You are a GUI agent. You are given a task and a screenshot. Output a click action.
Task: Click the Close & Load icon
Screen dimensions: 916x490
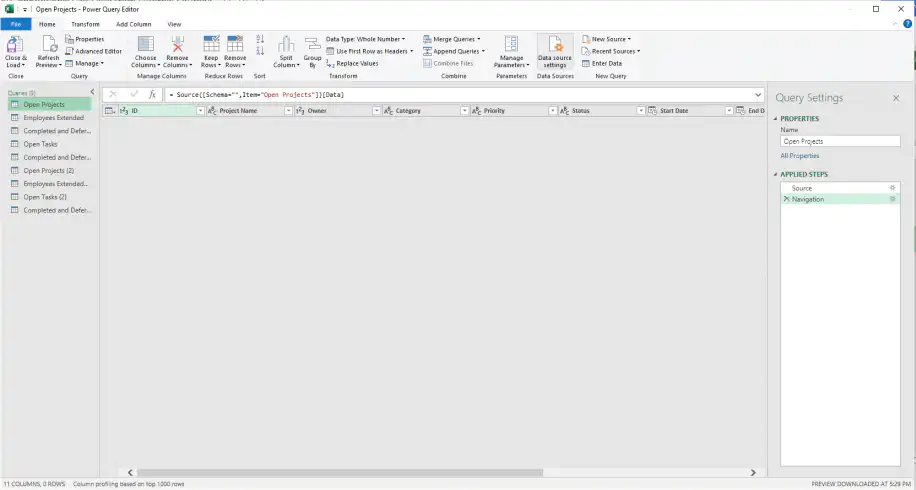point(15,44)
